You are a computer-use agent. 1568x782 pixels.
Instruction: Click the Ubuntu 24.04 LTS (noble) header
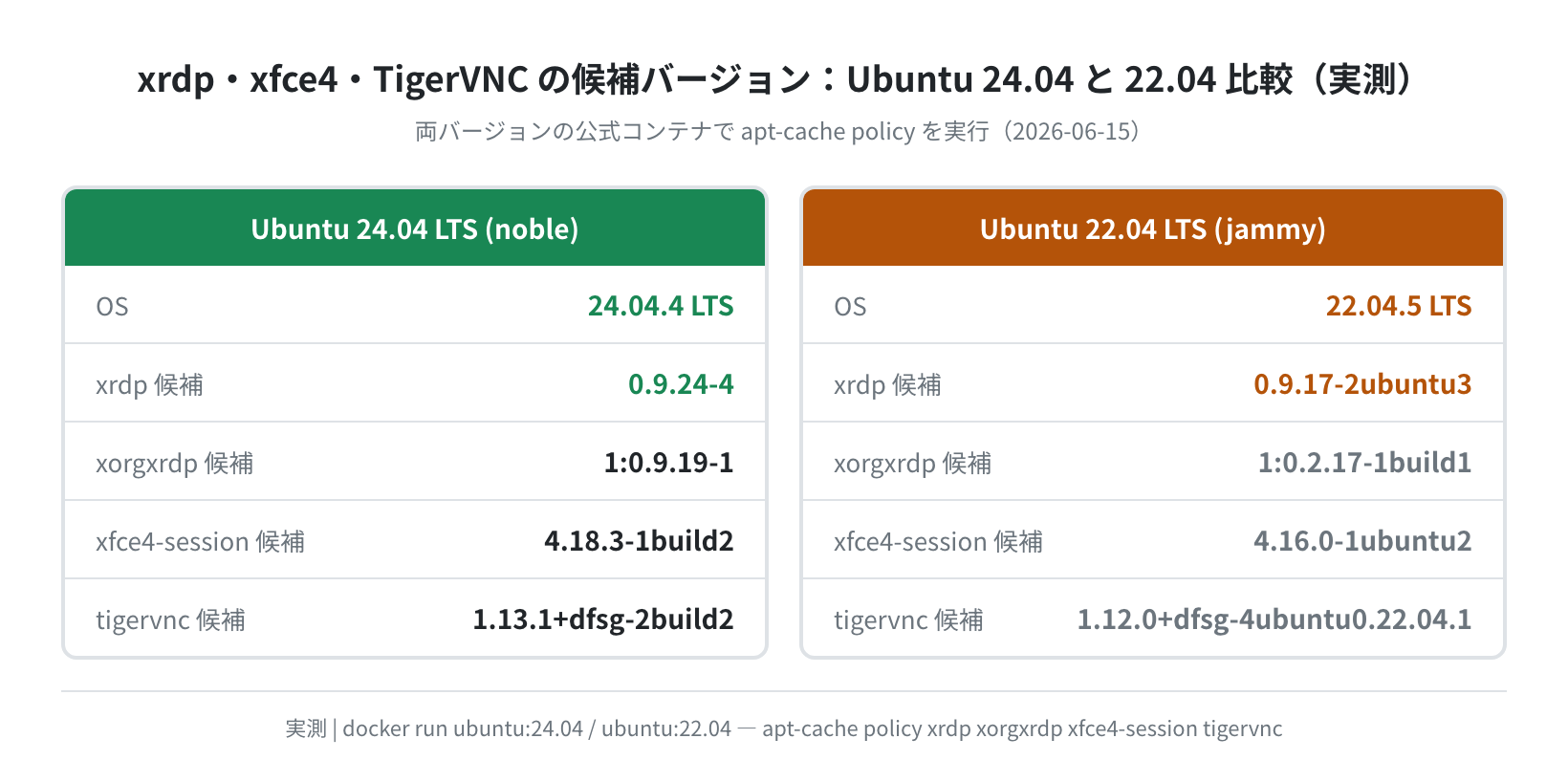pos(415,228)
